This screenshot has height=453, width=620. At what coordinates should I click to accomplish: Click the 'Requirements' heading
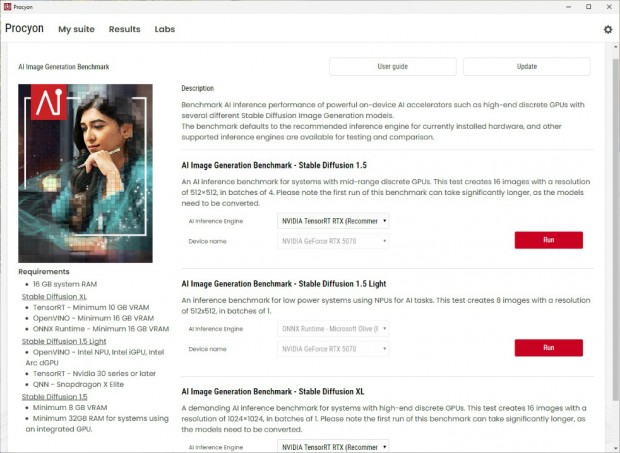click(x=43, y=272)
